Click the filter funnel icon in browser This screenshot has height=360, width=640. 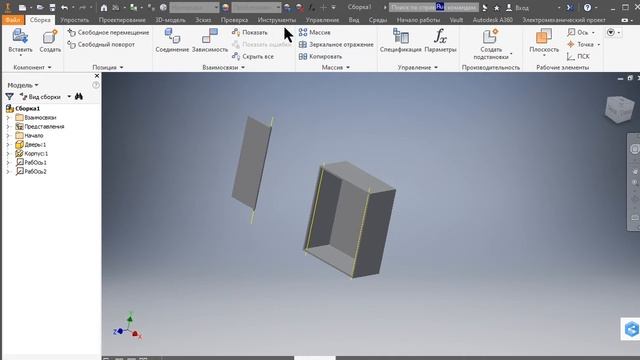click(x=9, y=97)
